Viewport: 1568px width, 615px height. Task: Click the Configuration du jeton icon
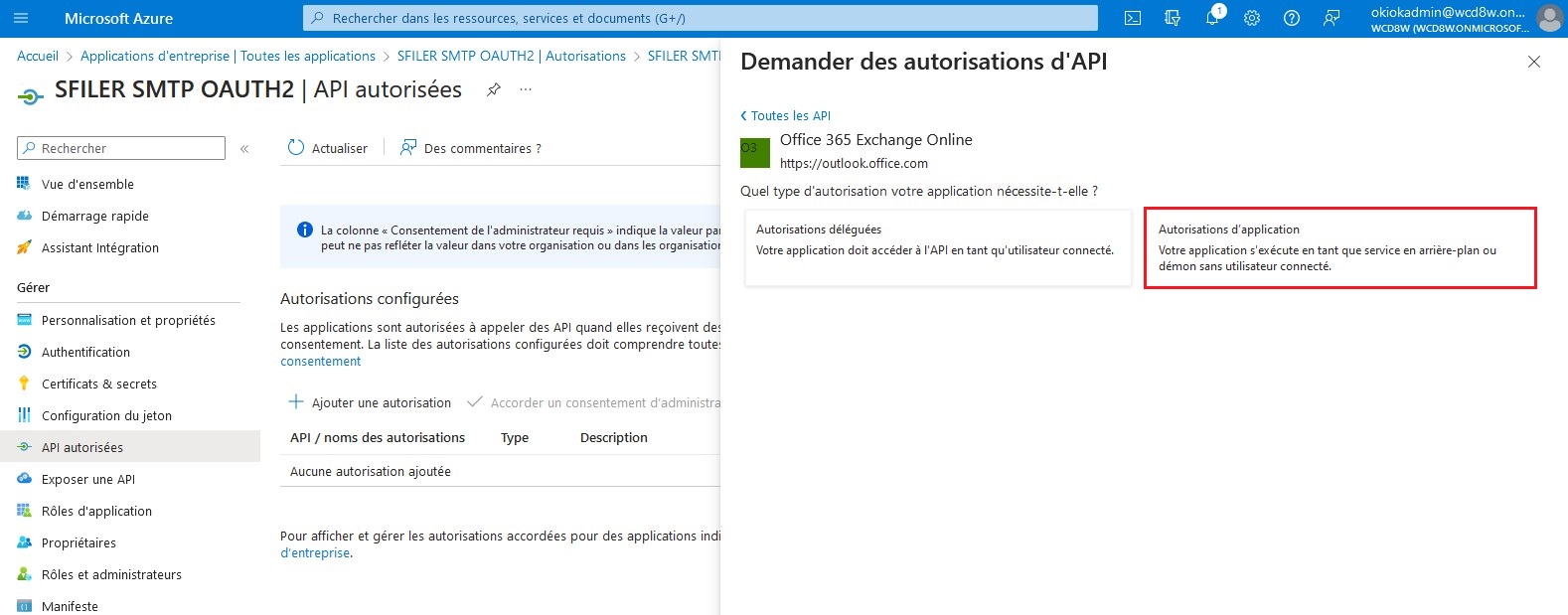tap(24, 415)
